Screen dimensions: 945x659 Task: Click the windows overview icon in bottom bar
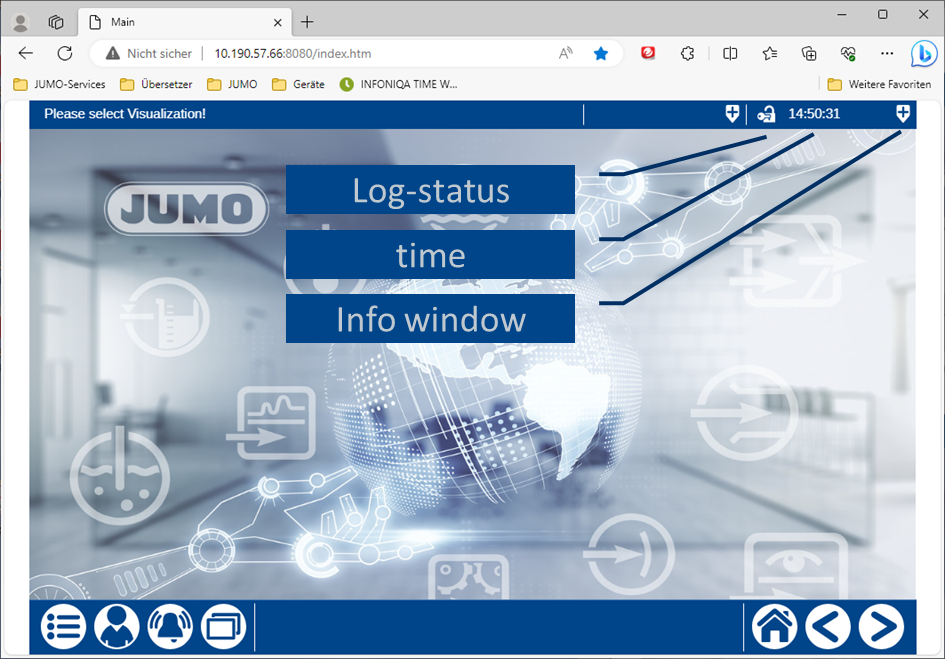pos(223,627)
